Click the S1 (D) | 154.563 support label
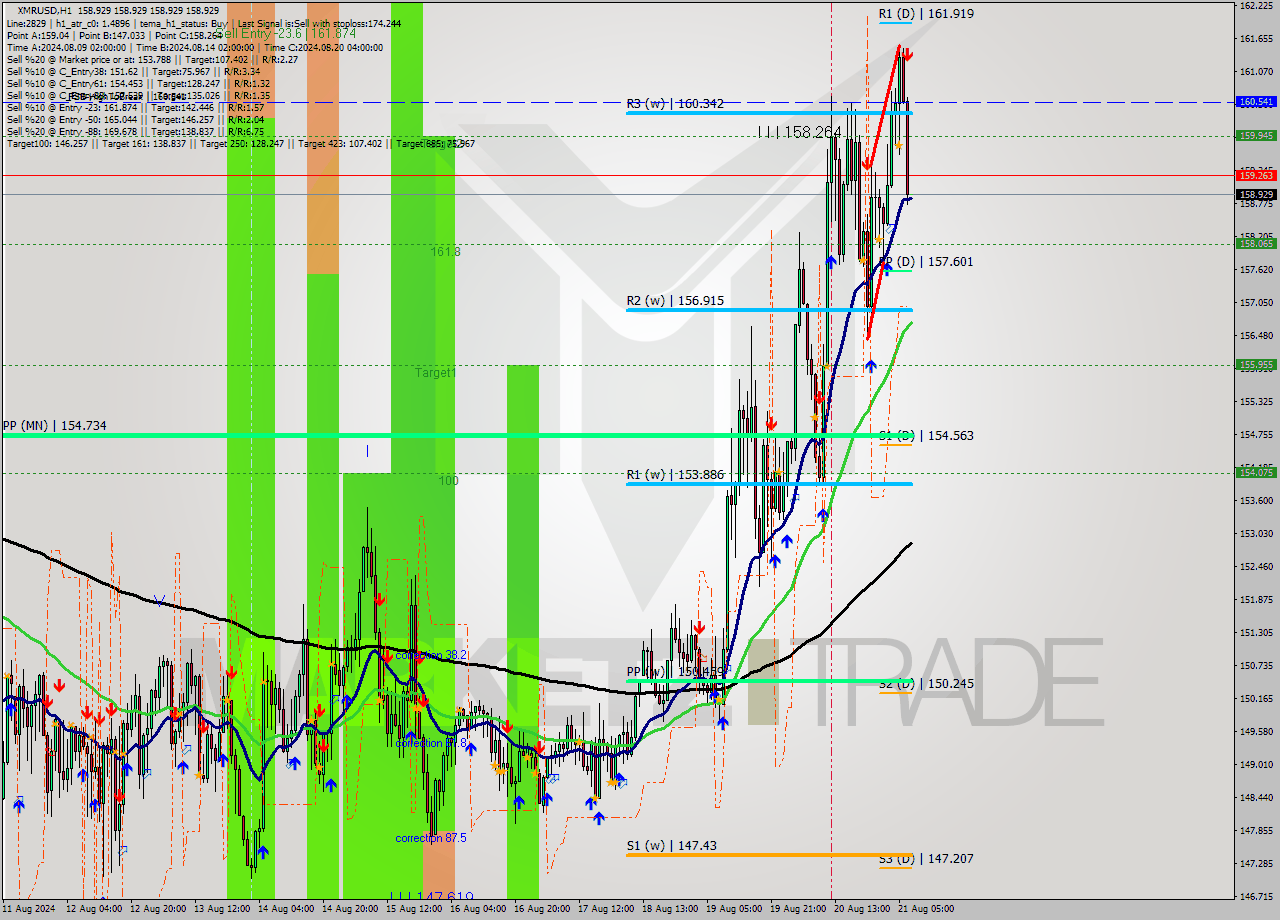This screenshot has width=1280, height=920. click(x=926, y=436)
